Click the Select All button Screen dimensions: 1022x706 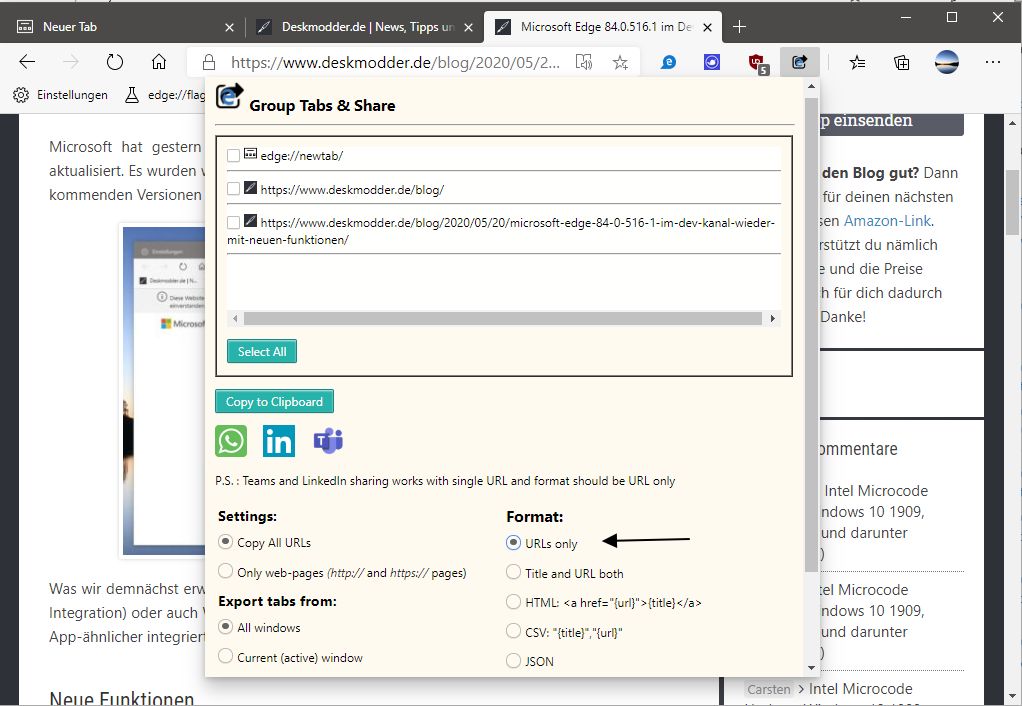[x=262, y=351]
